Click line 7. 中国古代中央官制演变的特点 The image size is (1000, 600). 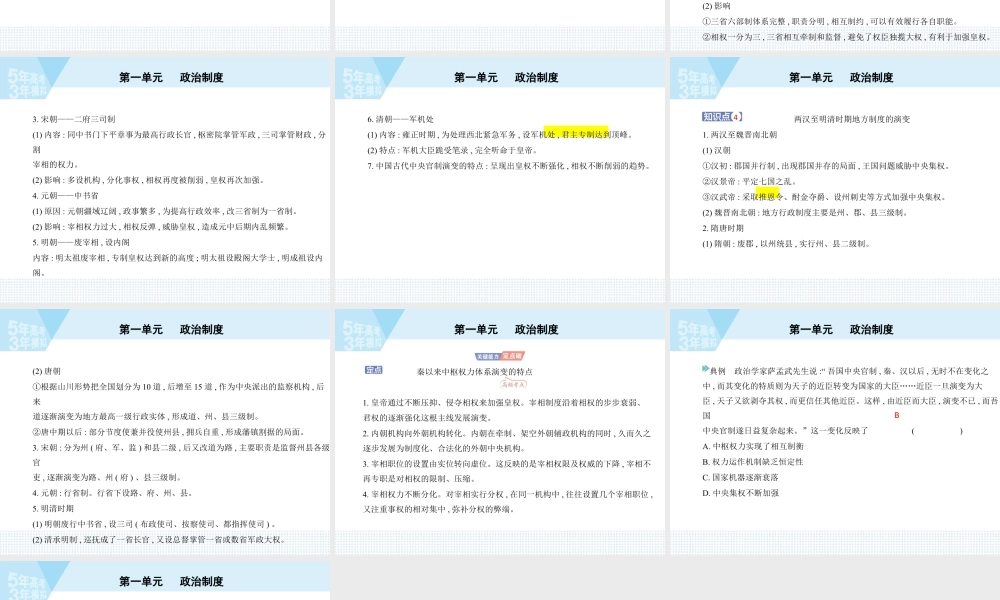tap(510, 166)
